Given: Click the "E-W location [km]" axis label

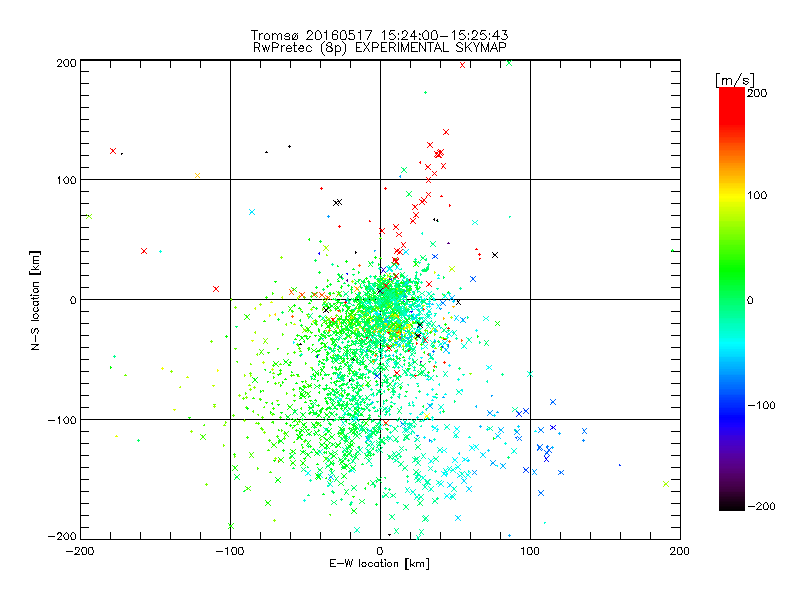Looking at the screenshot, I should 379,564.
